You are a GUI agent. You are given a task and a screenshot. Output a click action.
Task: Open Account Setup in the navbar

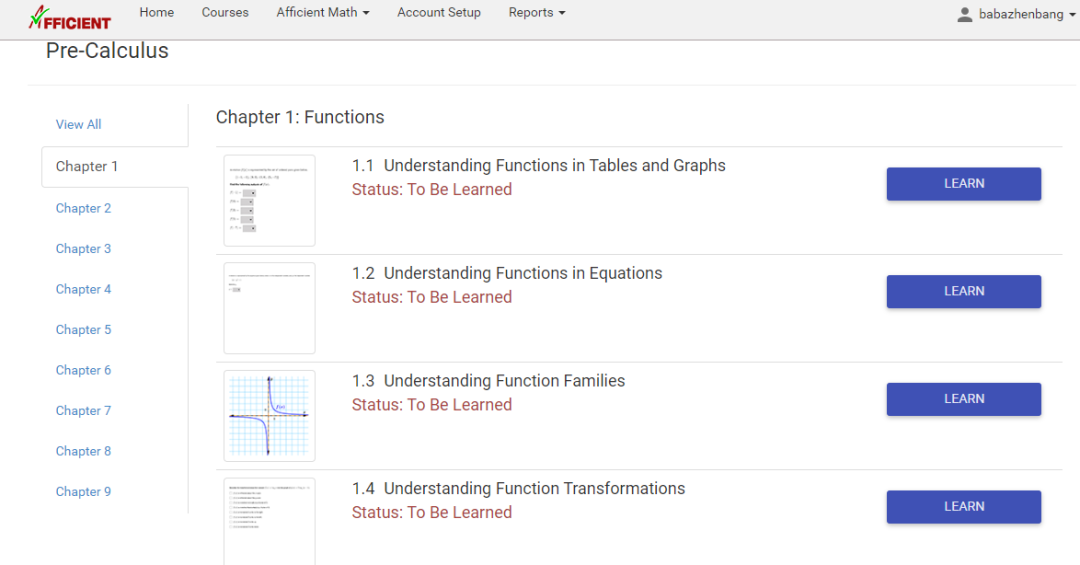438,13
